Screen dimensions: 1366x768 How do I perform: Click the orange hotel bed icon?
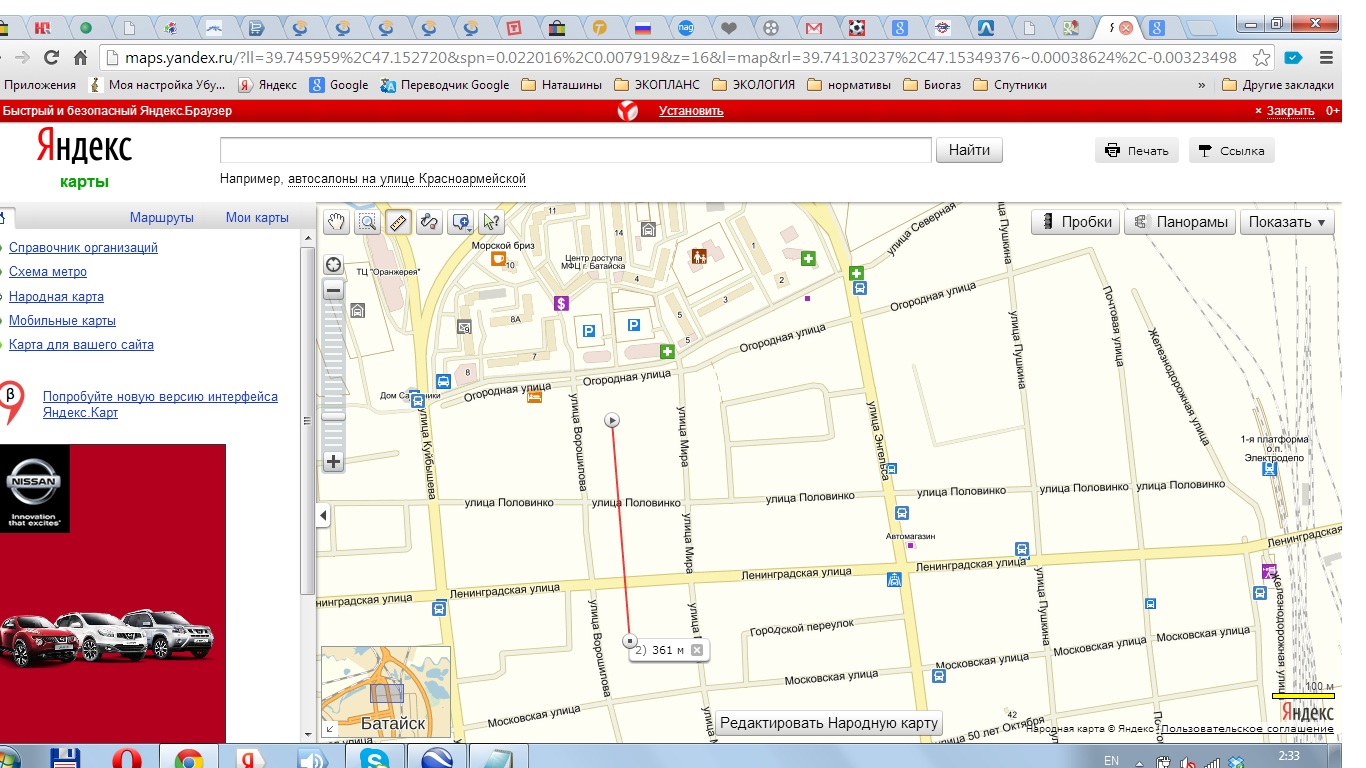coord(535,397)
